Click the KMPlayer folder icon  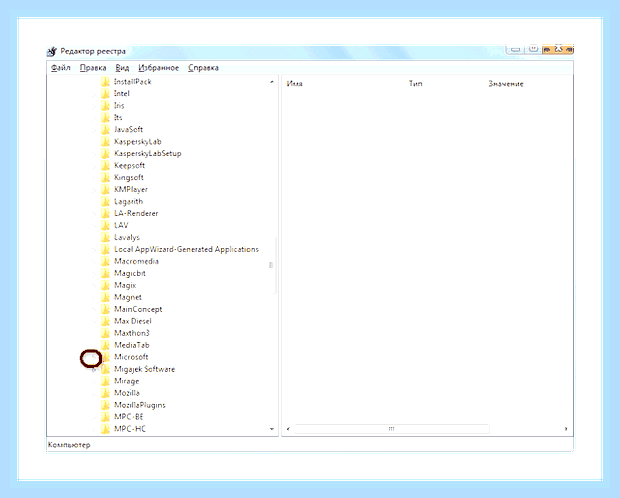pyautogui.click(x=105, y=189)
